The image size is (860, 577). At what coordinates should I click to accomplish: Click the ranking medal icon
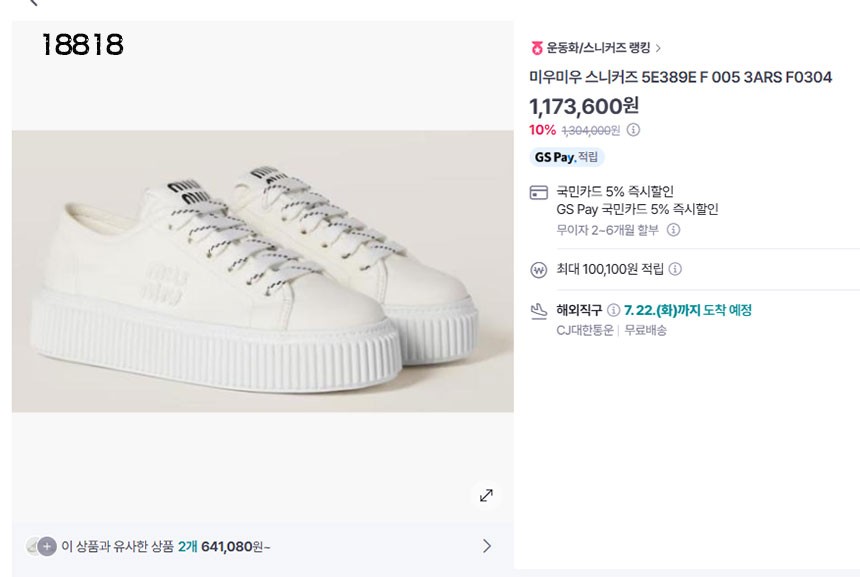[x=537, y=47]
